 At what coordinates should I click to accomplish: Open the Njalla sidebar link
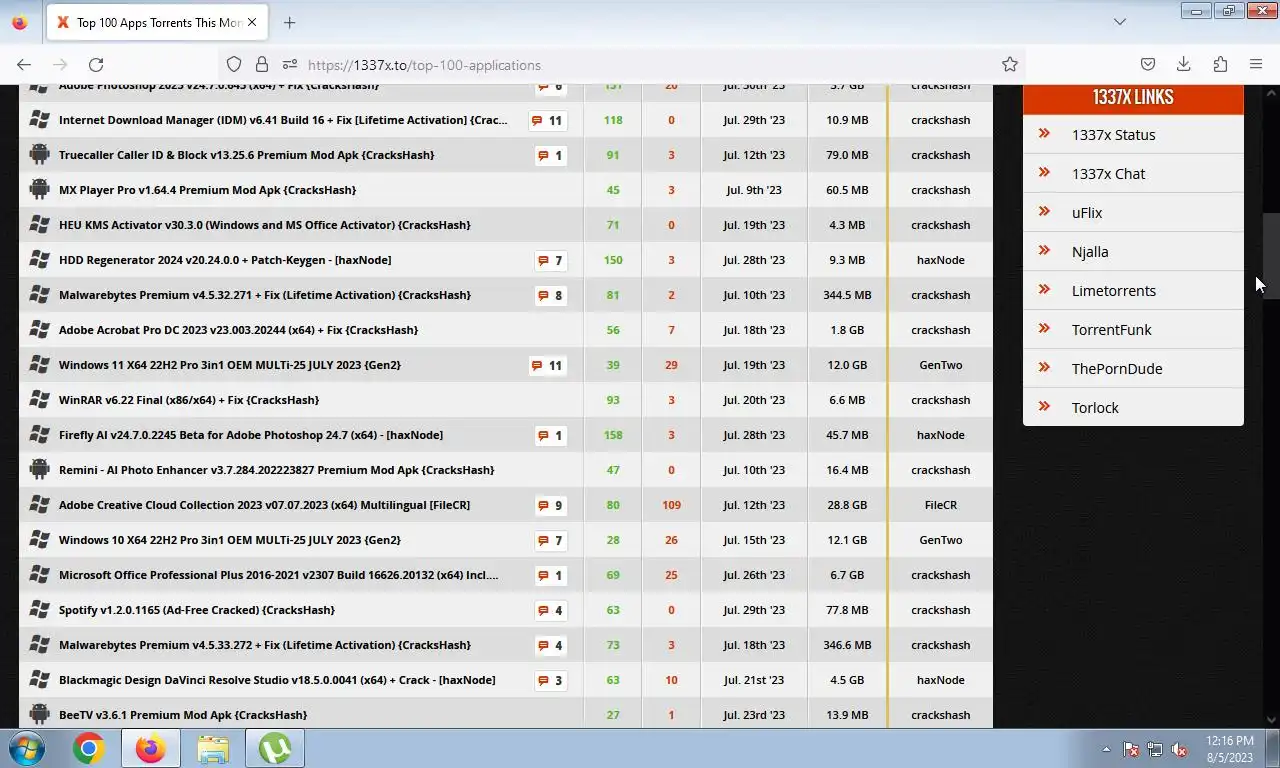point(1090,252)
